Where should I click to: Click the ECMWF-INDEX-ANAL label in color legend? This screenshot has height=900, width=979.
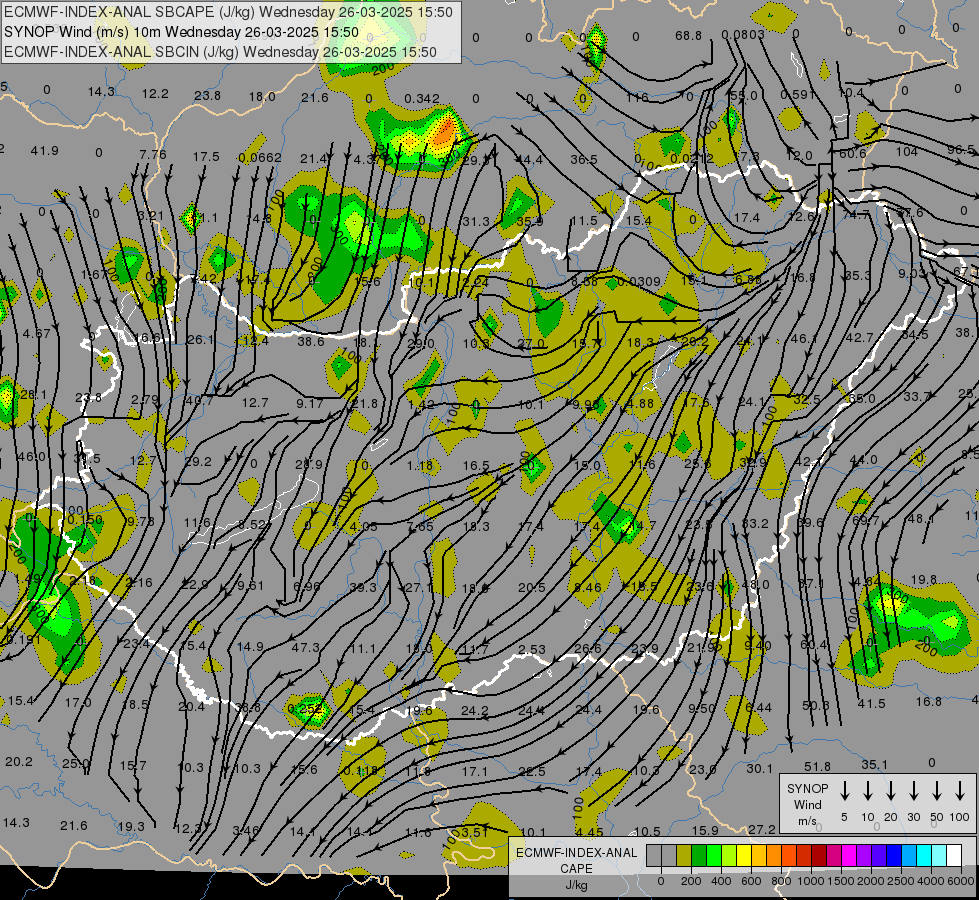(x=577, y=853)
